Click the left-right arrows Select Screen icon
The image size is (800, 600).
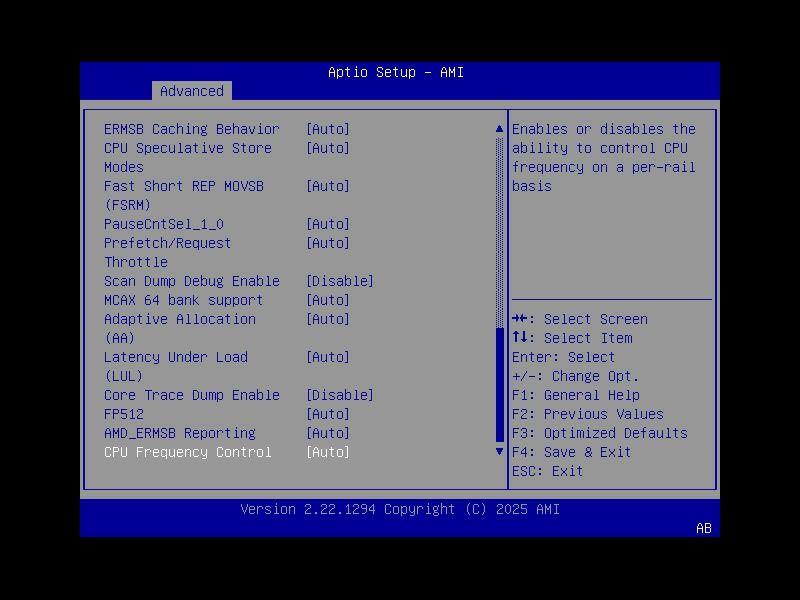[520, 319]
